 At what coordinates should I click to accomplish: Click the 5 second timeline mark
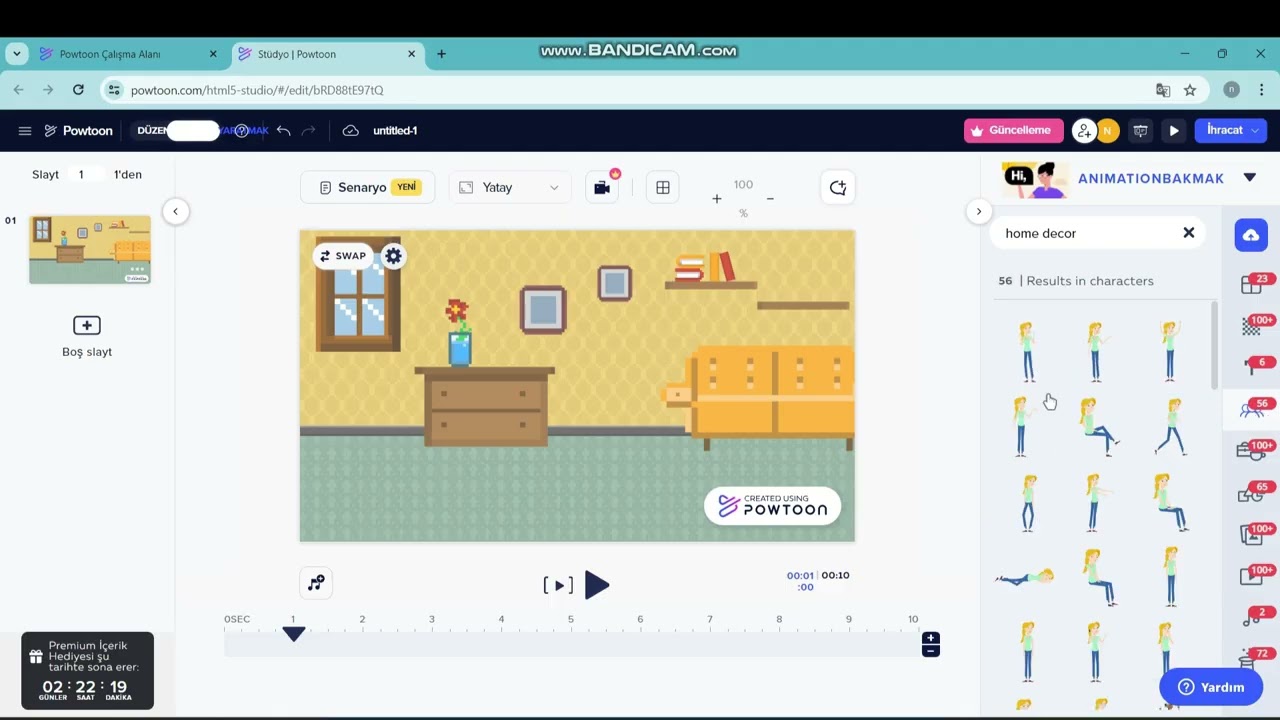point(571,620)
